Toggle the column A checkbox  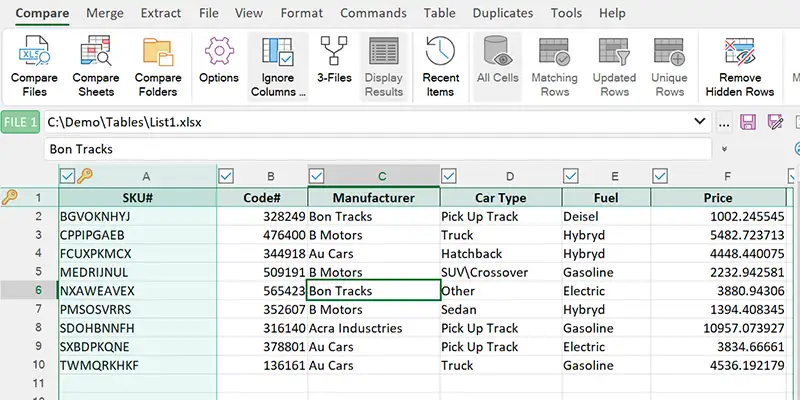coord(67,176)
